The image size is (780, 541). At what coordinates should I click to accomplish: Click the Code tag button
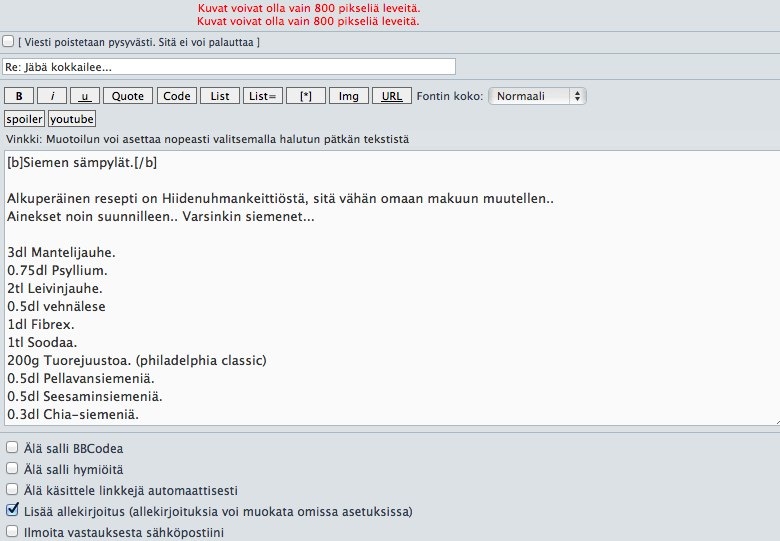[177, 96]
